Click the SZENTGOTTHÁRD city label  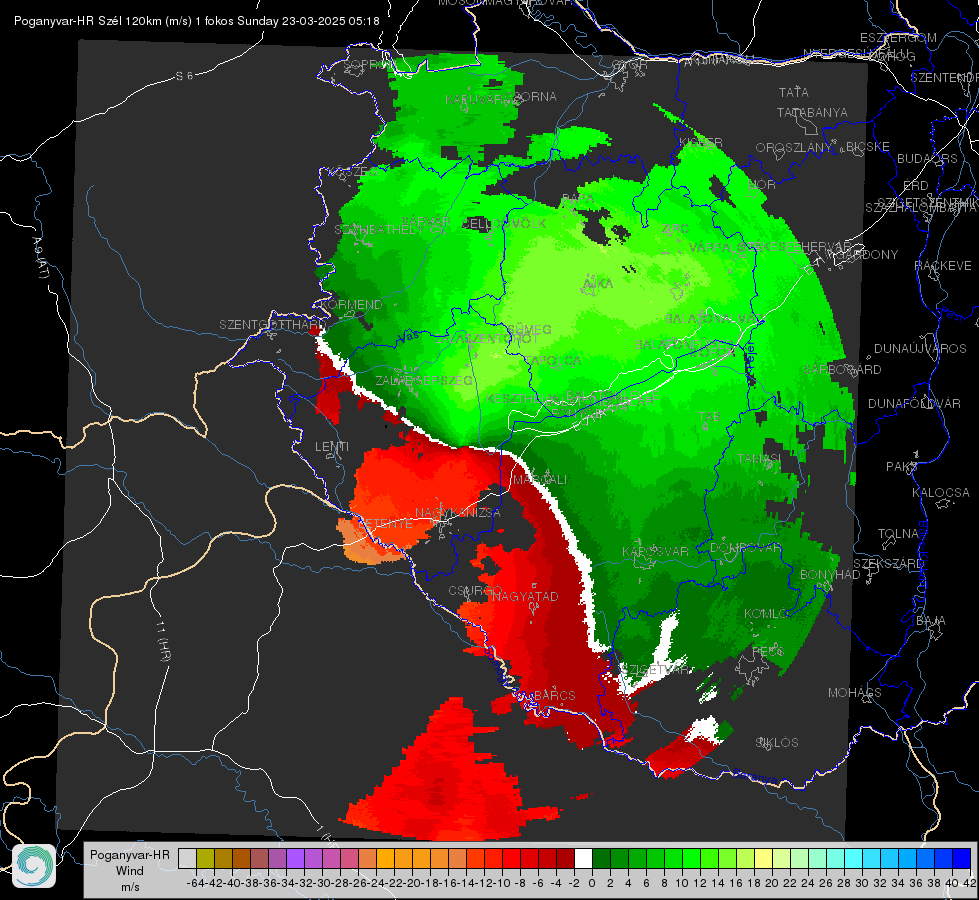click(273, 325)
